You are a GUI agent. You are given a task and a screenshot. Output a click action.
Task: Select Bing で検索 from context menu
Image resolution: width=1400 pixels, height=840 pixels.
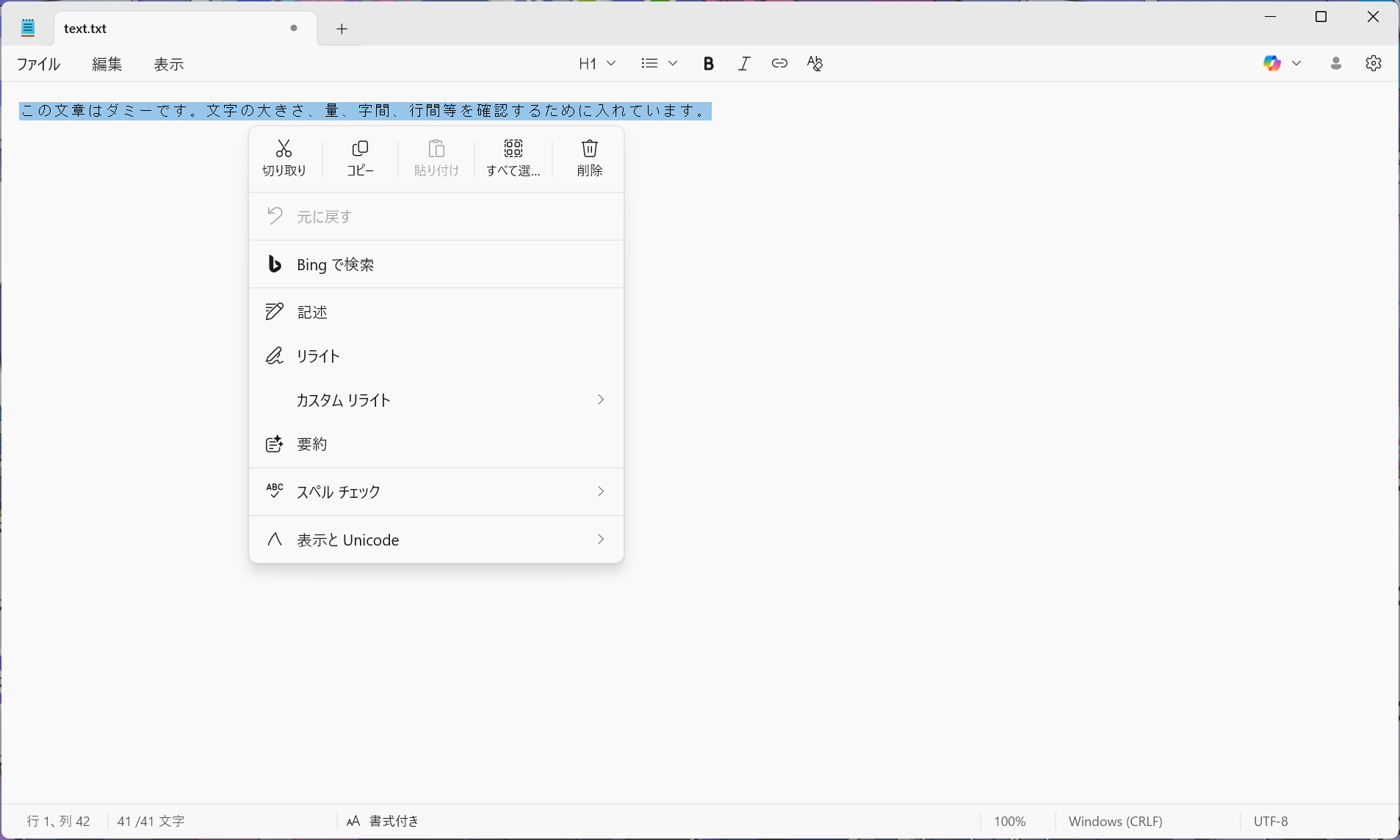tap(436, 264)
